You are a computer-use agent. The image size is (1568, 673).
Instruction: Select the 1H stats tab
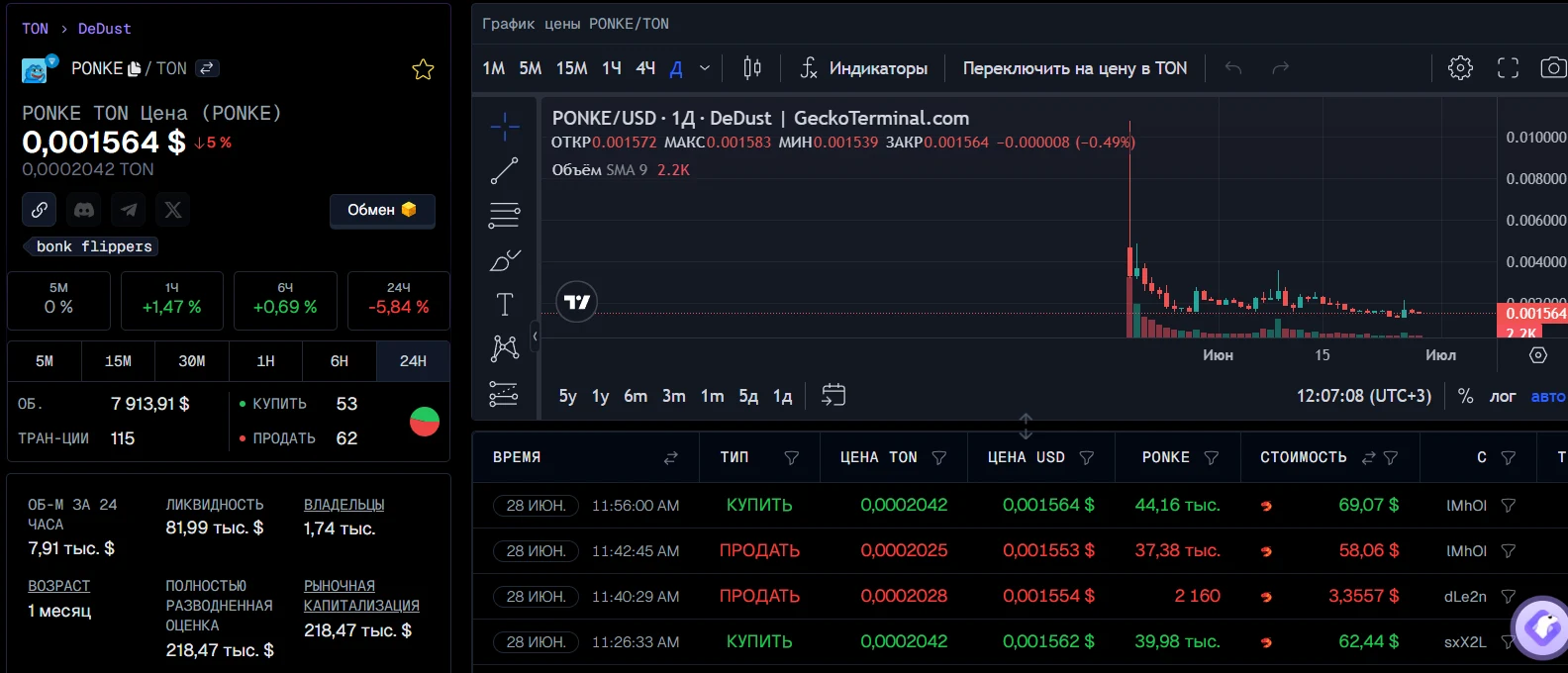265,361
